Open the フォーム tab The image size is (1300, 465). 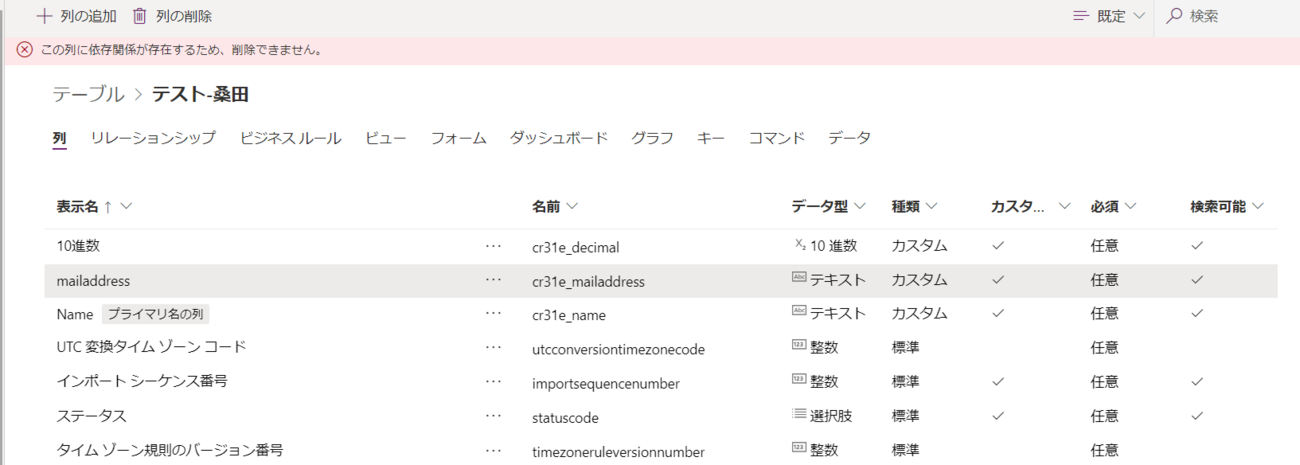point(458,138)
